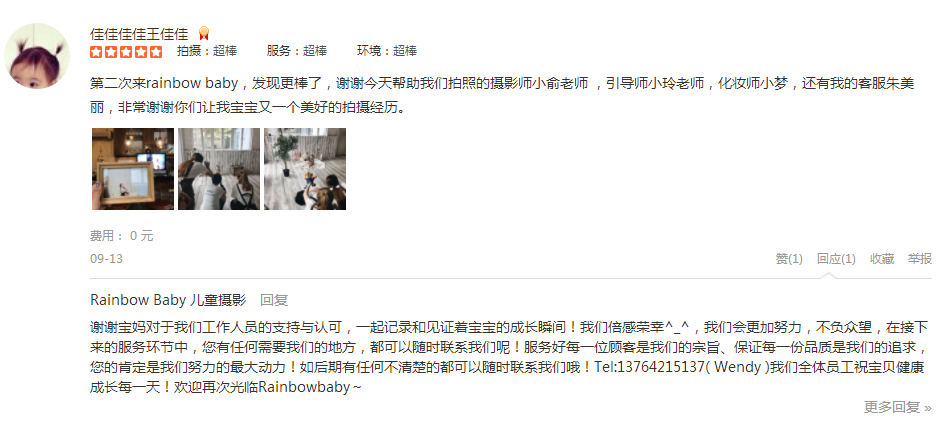Toggle the 回应(1) replies section

[836, 259]
